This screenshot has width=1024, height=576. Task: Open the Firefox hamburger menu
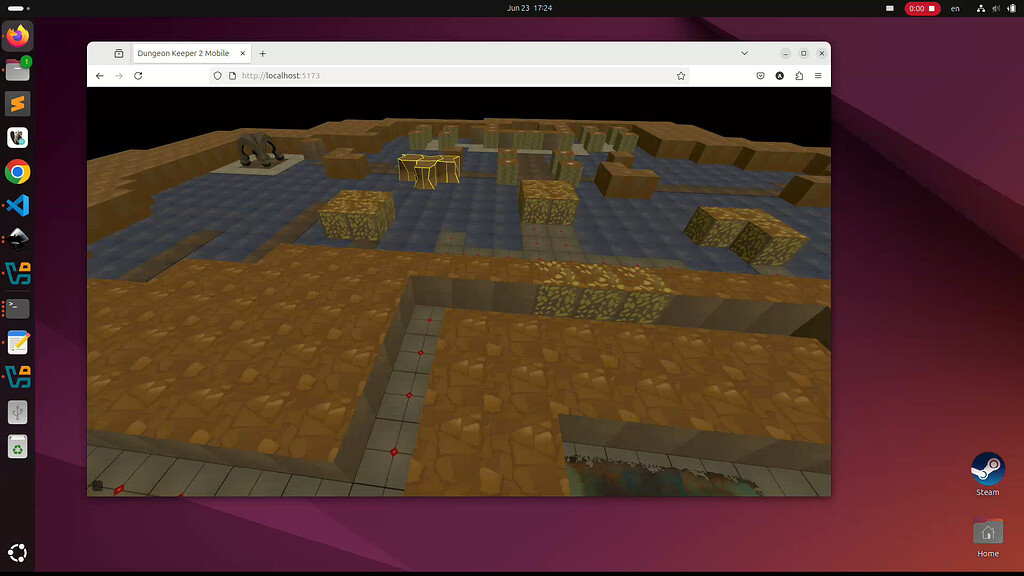pos(817,75)
